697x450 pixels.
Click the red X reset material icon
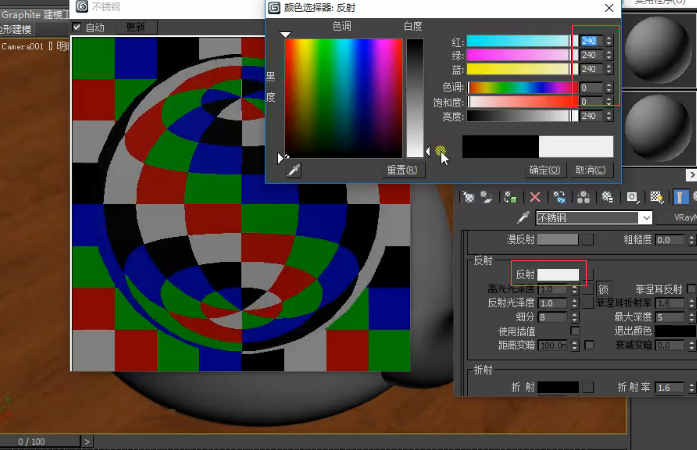pyautogui.click(x=535, y=197)
